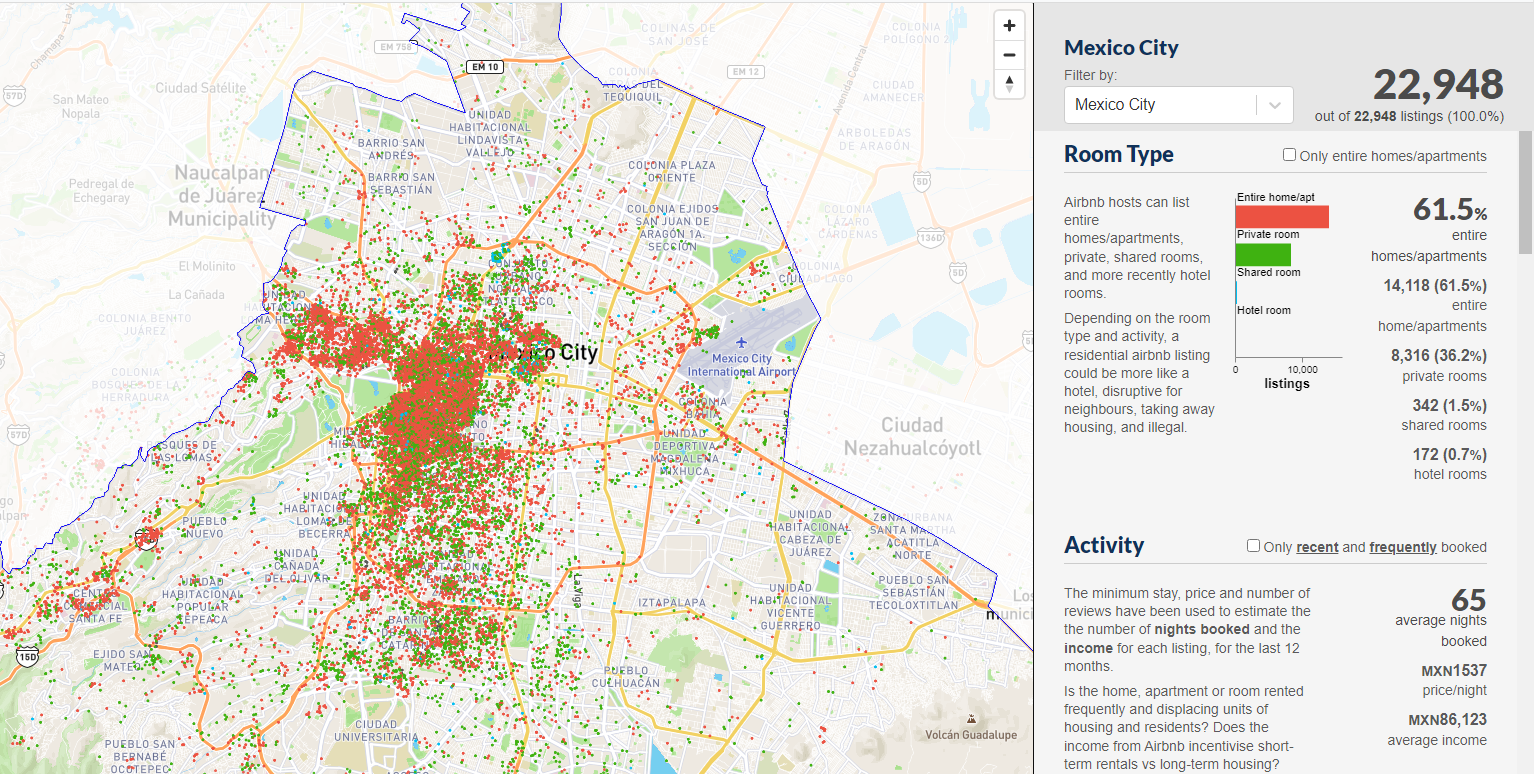The width and height of the screenshot is (1534, 774).
Task: Open the underlined "recent" link
Action: point(1317,547)
